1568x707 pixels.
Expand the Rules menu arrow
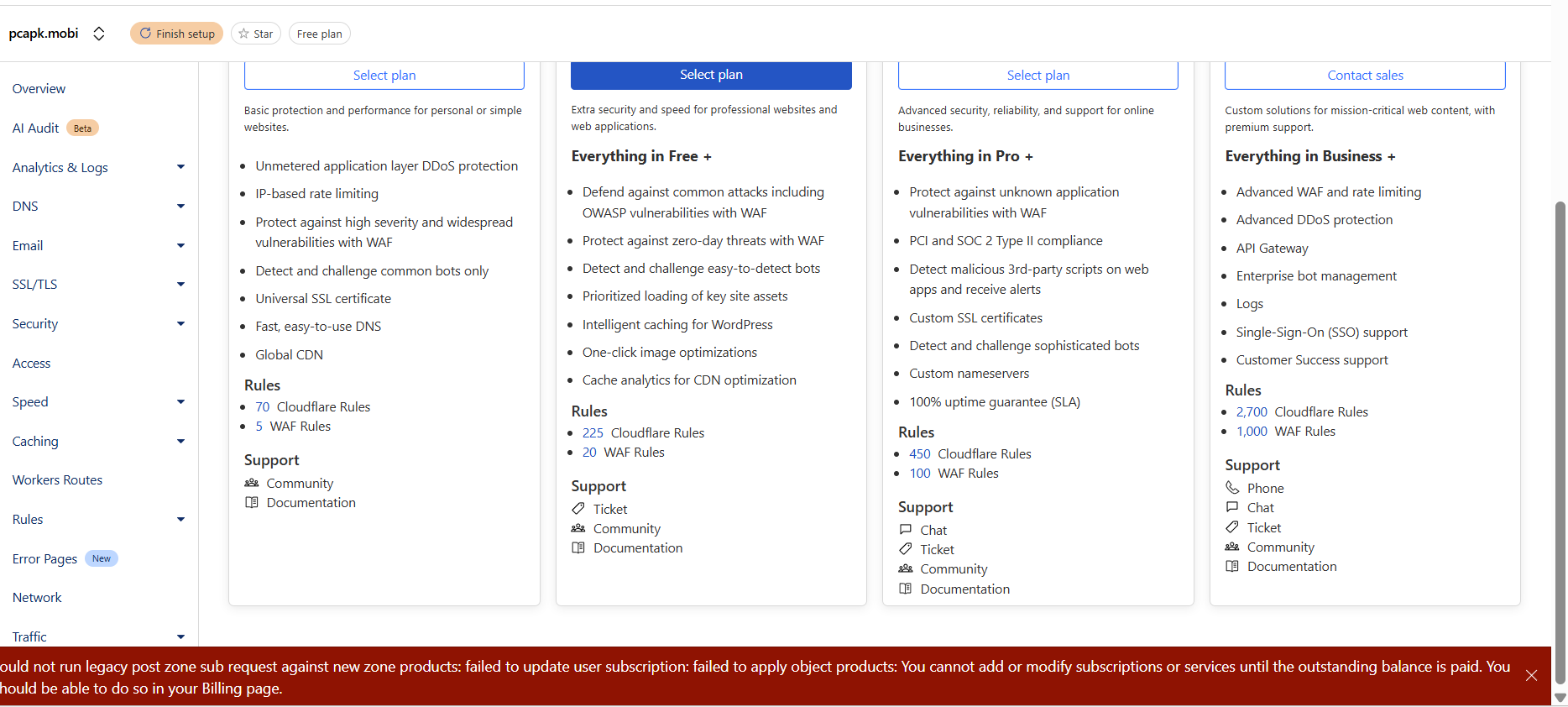180,520
